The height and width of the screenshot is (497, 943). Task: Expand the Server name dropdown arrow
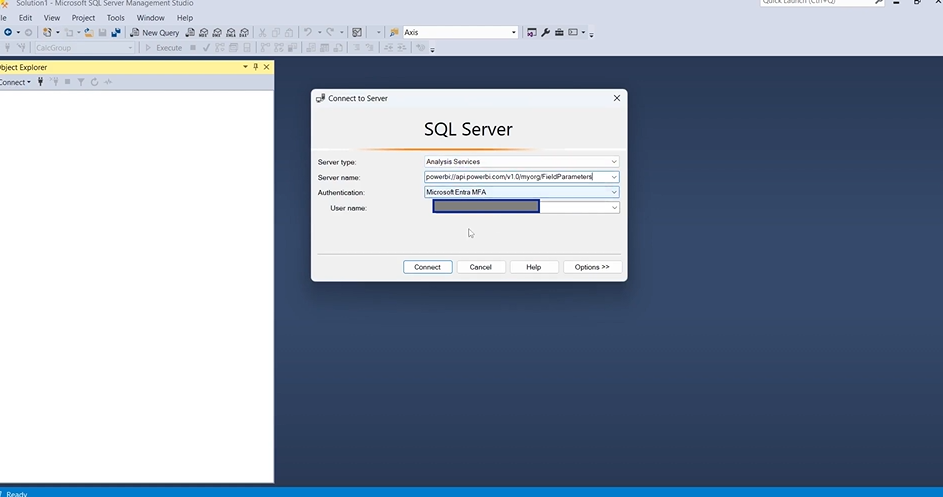click(x=614, y=177)
